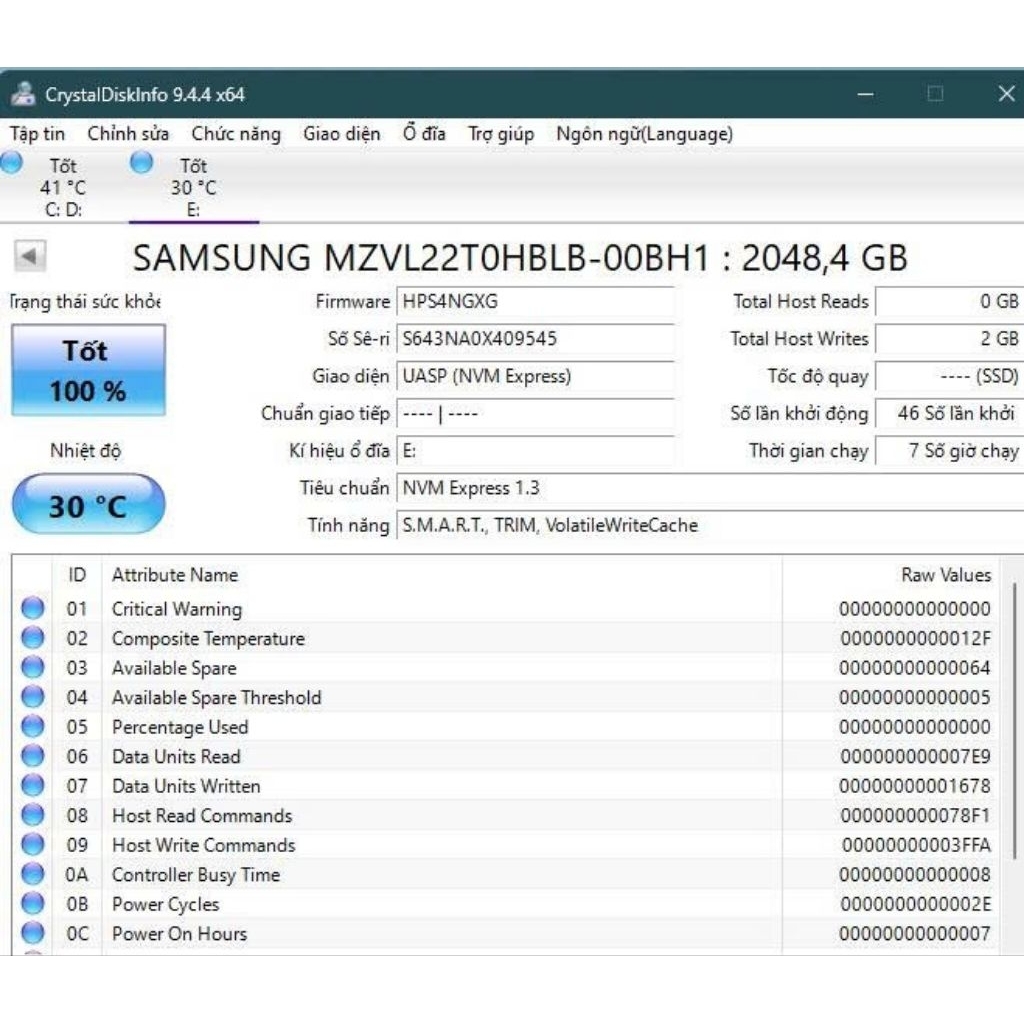
Task: Click the status orb for Critical Warning
Action: click(33, 608)
